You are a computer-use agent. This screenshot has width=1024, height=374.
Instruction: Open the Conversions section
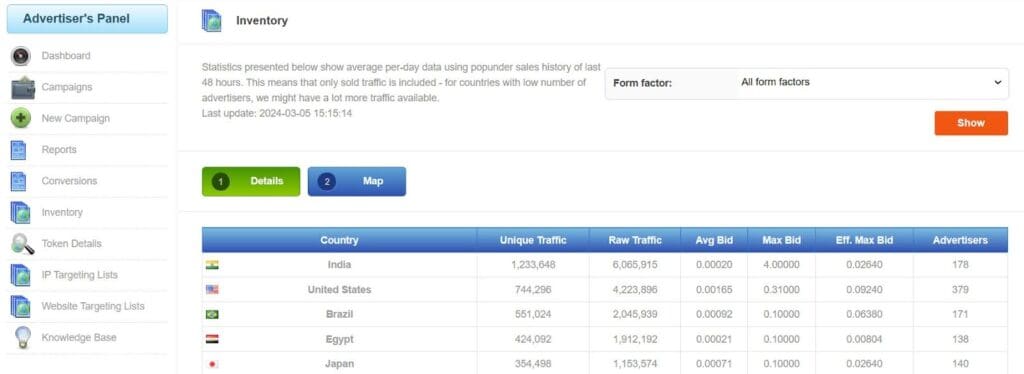69,181
